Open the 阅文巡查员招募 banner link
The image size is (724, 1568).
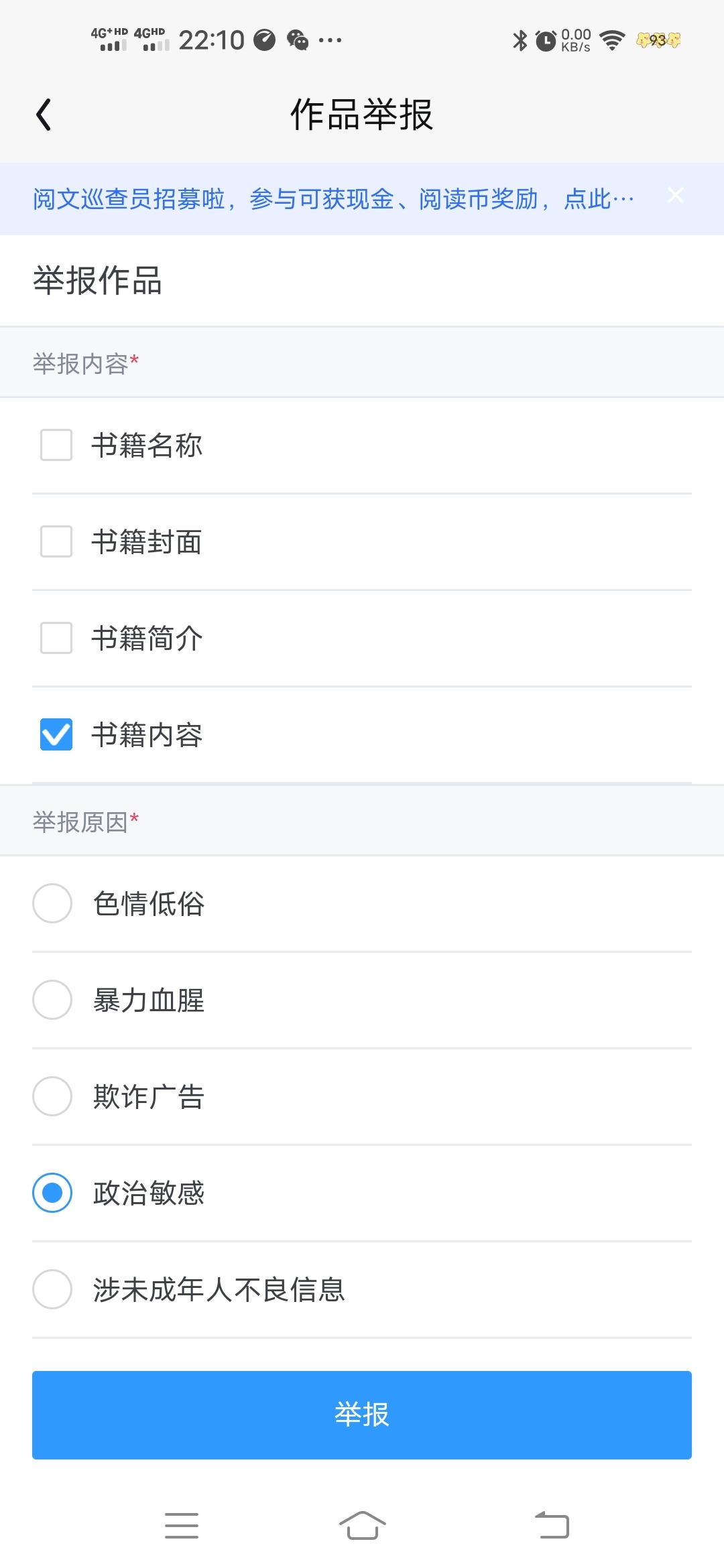click(x=333, y=199)
